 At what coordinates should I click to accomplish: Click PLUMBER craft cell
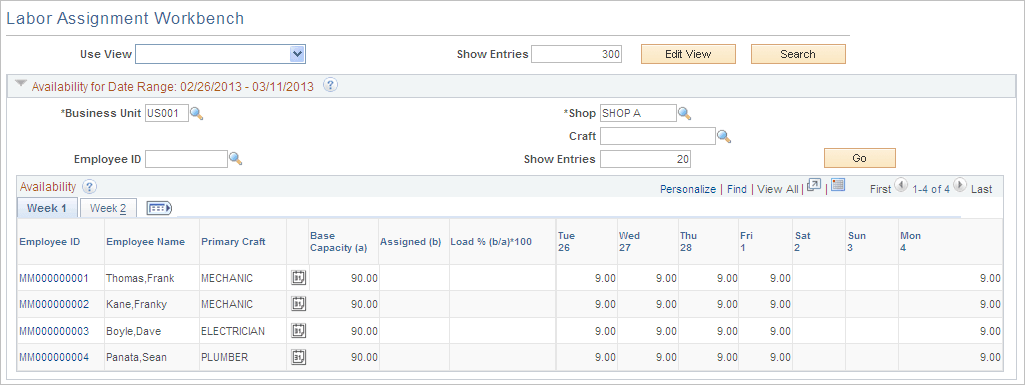click(243, 357)
